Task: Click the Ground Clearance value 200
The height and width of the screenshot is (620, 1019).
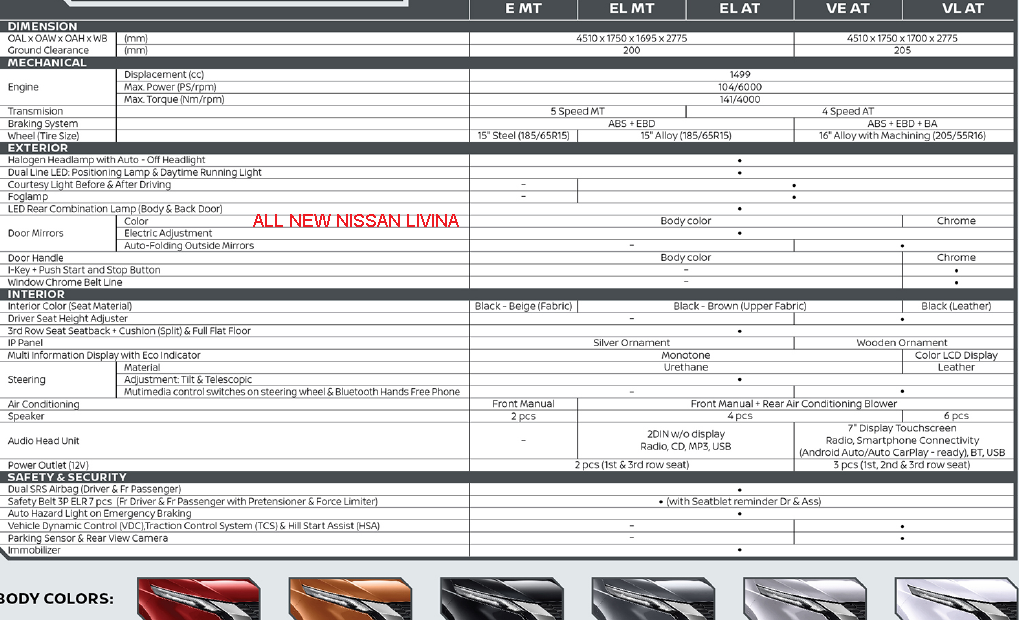Action: point(631,50)
